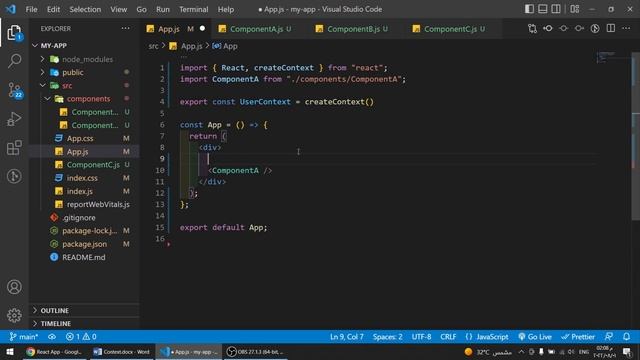The image size is (640, 360).
Task: Open index.css file
Action: pyautogui.click(x=84, y=178)
